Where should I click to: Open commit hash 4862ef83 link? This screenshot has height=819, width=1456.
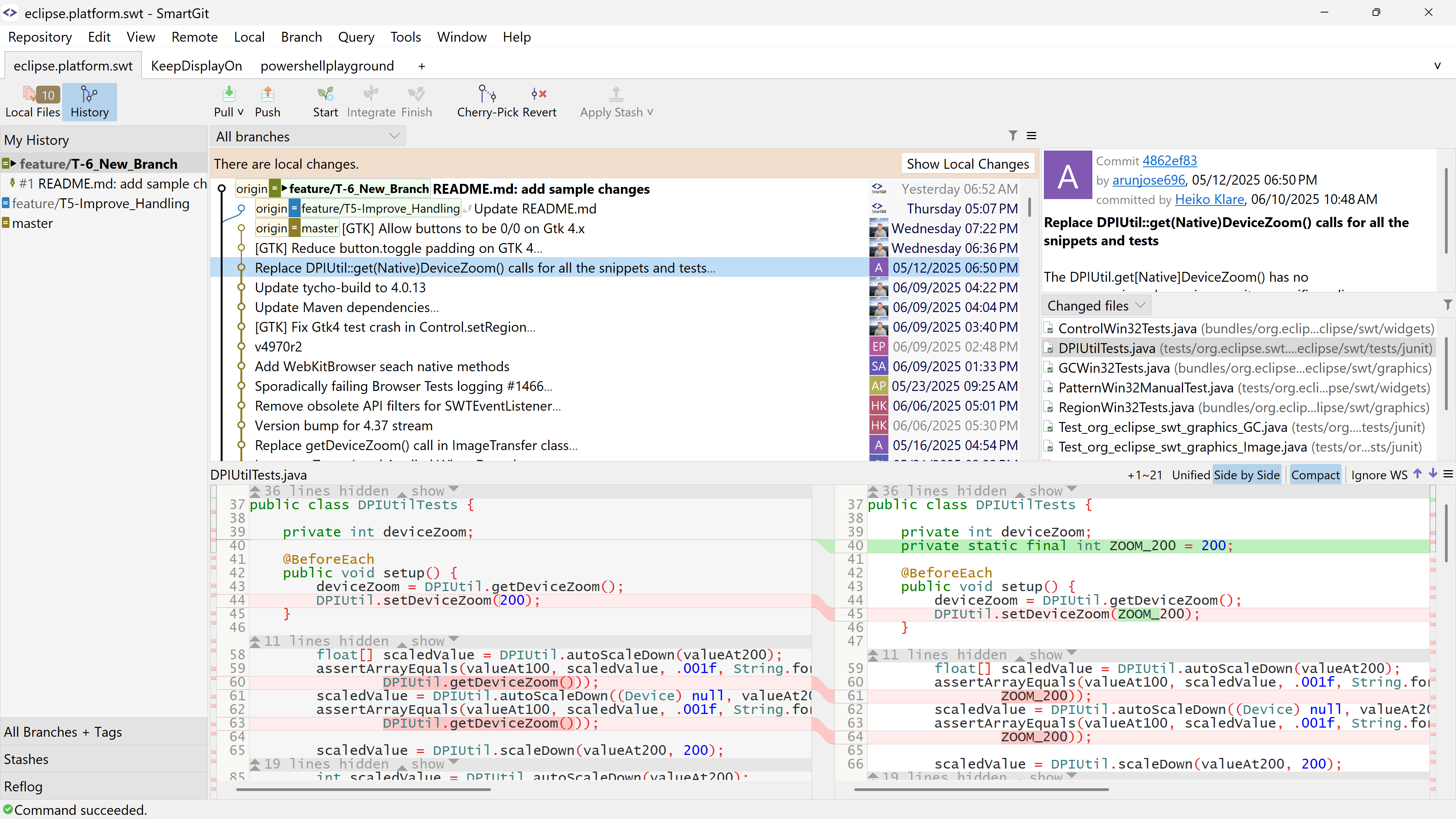(x=1169, y=161)
